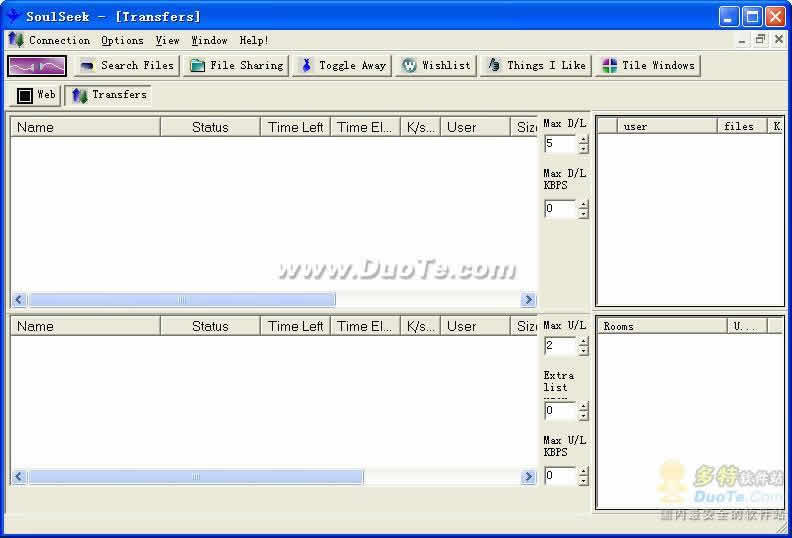
Task: Open the Wishlist toolbar button
Action: coord(436,66)
